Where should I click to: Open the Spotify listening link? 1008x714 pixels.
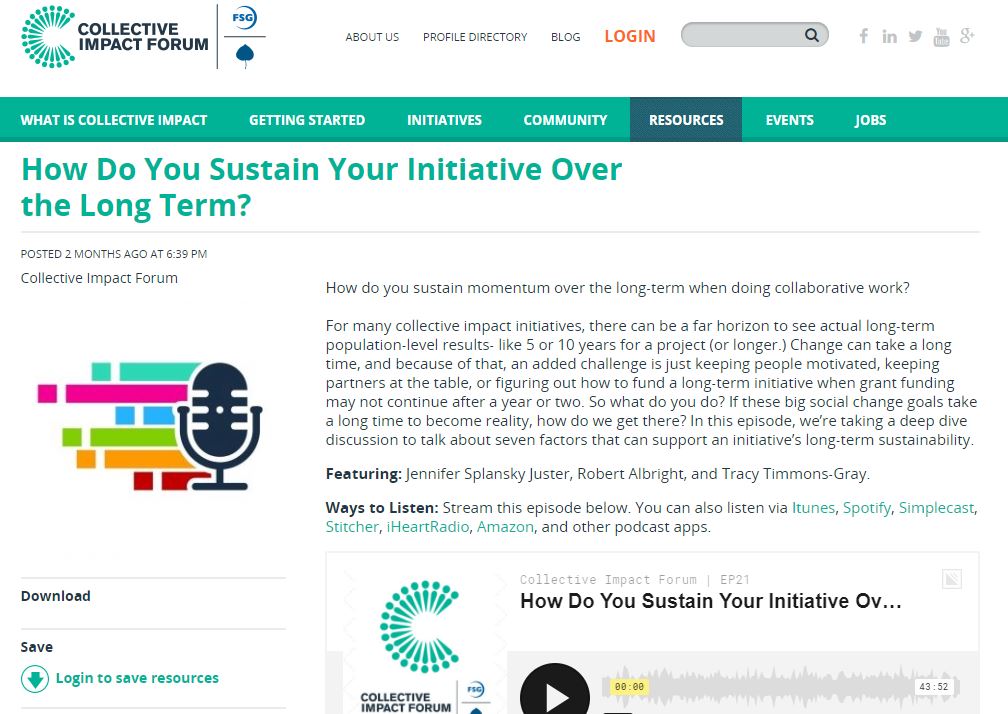(x=866, y=508)
